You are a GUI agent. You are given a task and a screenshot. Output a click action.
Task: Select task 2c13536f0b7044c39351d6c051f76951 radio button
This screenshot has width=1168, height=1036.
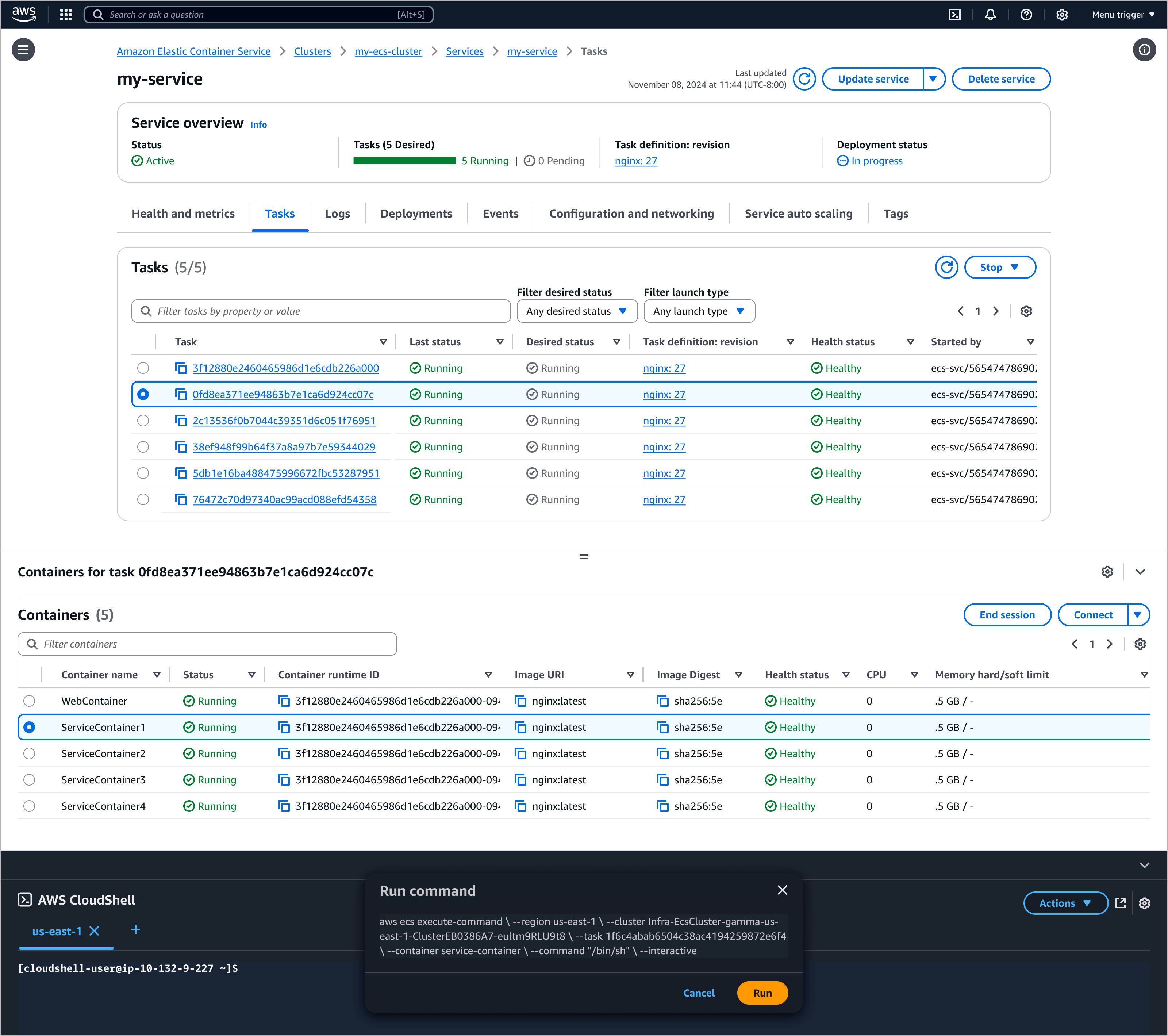pos(143,421)
